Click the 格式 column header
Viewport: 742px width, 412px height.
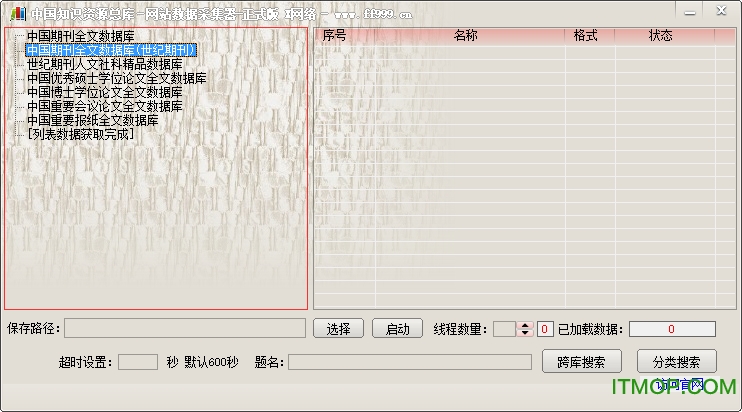590,36
